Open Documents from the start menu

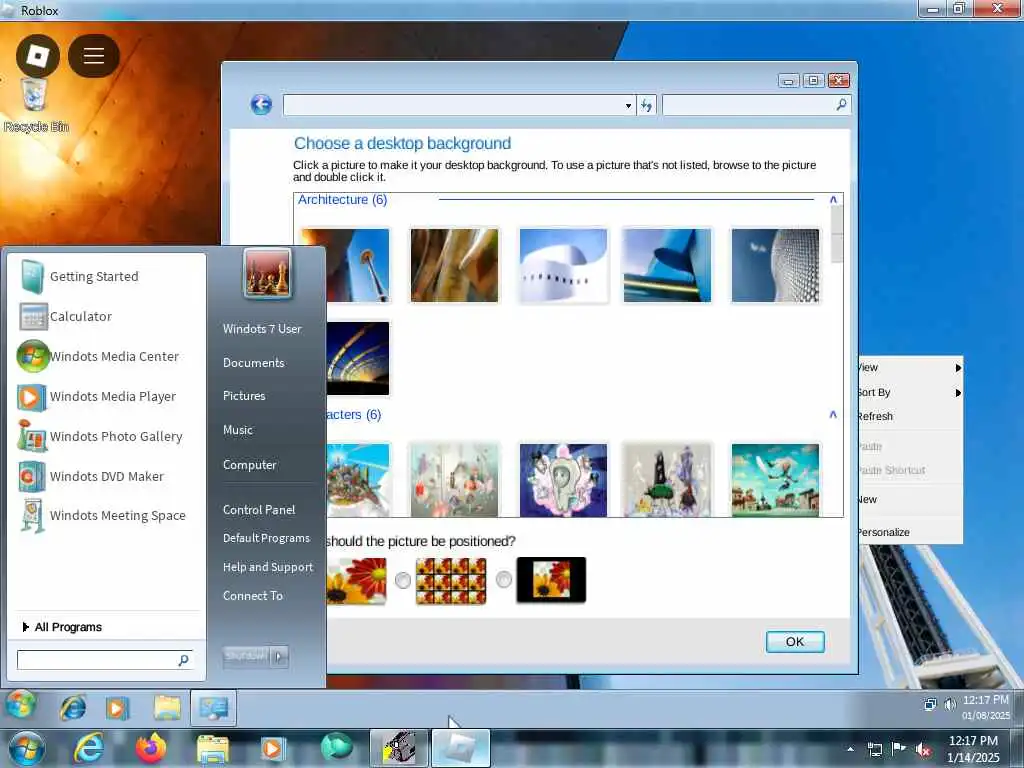[x=253, y=362]
